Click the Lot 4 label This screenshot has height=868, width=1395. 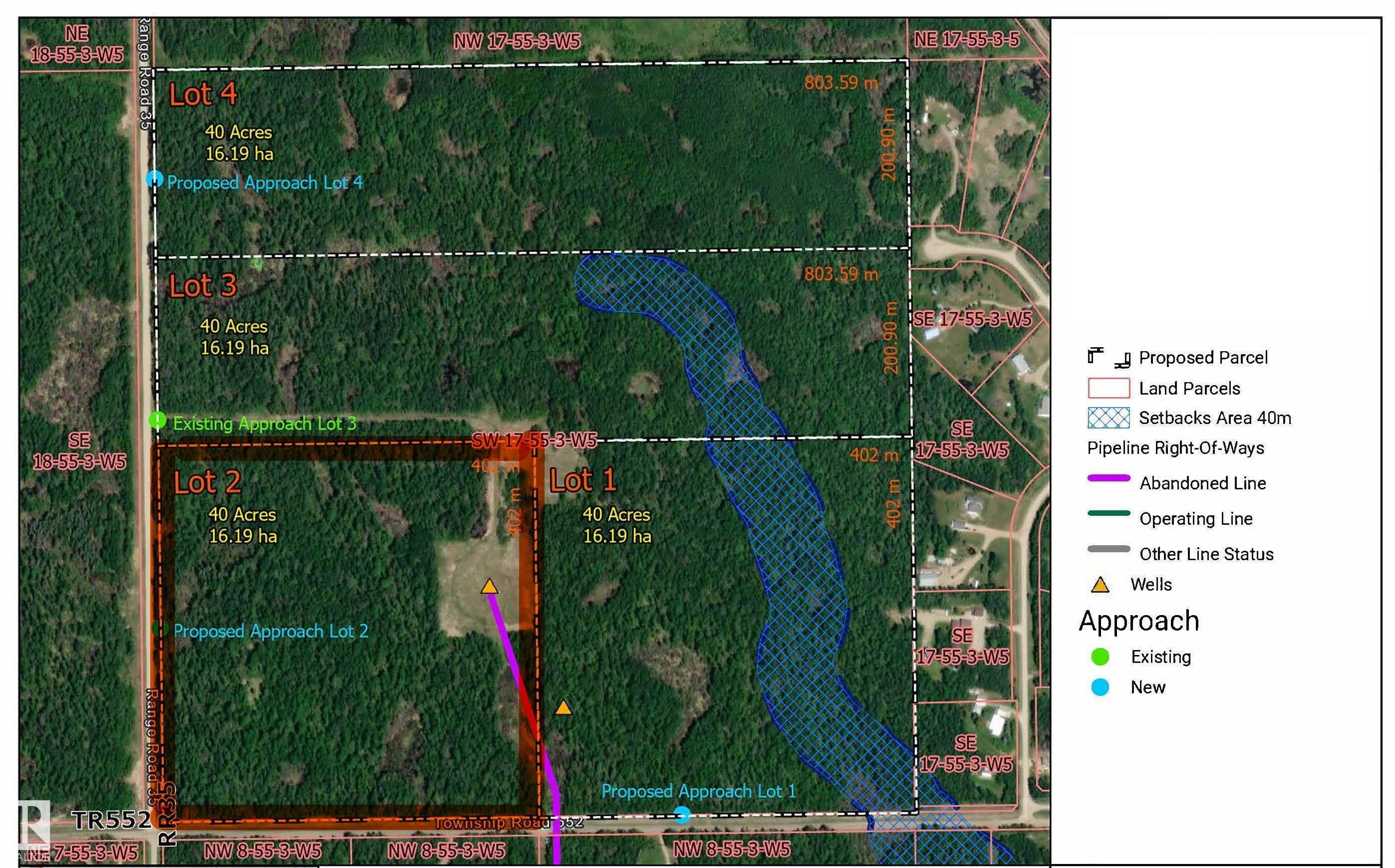tap(203, 95)
